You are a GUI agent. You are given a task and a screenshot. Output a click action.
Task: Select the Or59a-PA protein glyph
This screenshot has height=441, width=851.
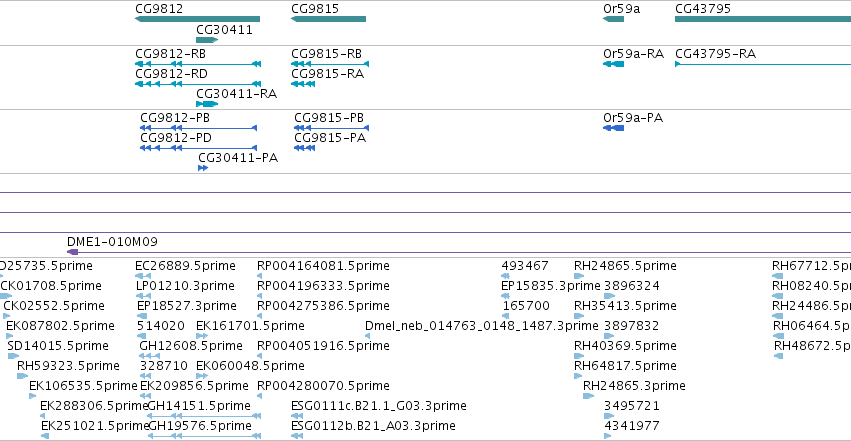point(613,128)
